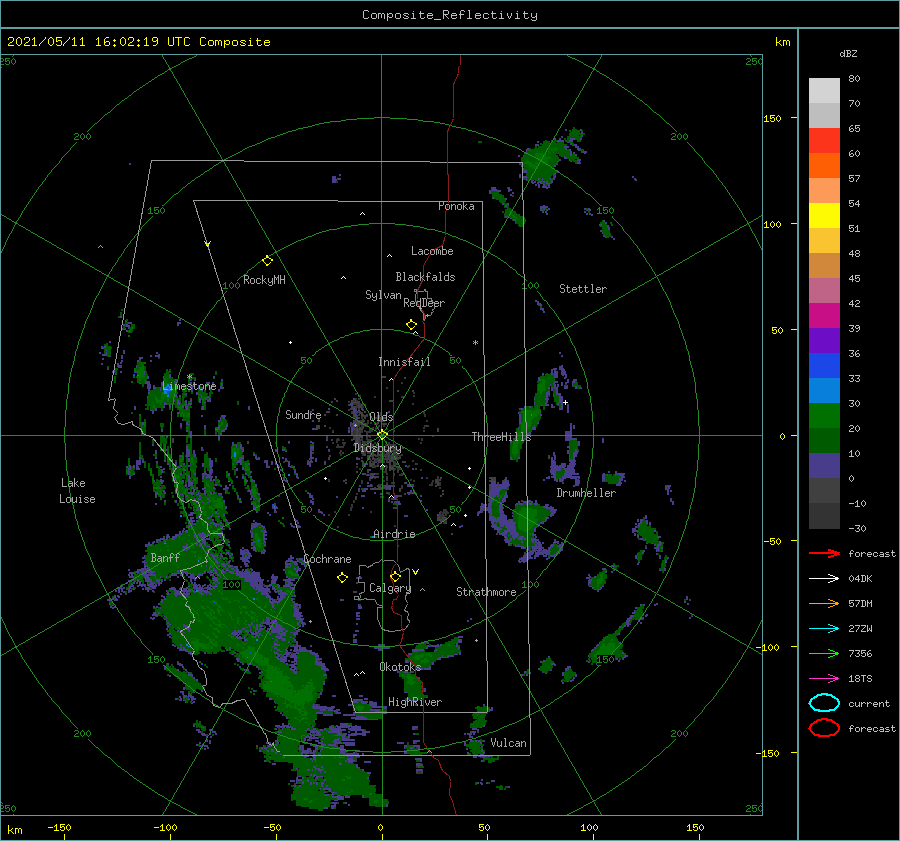Screen dimensions: 900x841
Task: Select the yellow diamond marker near RockyMH
Action: pos(267,261)
